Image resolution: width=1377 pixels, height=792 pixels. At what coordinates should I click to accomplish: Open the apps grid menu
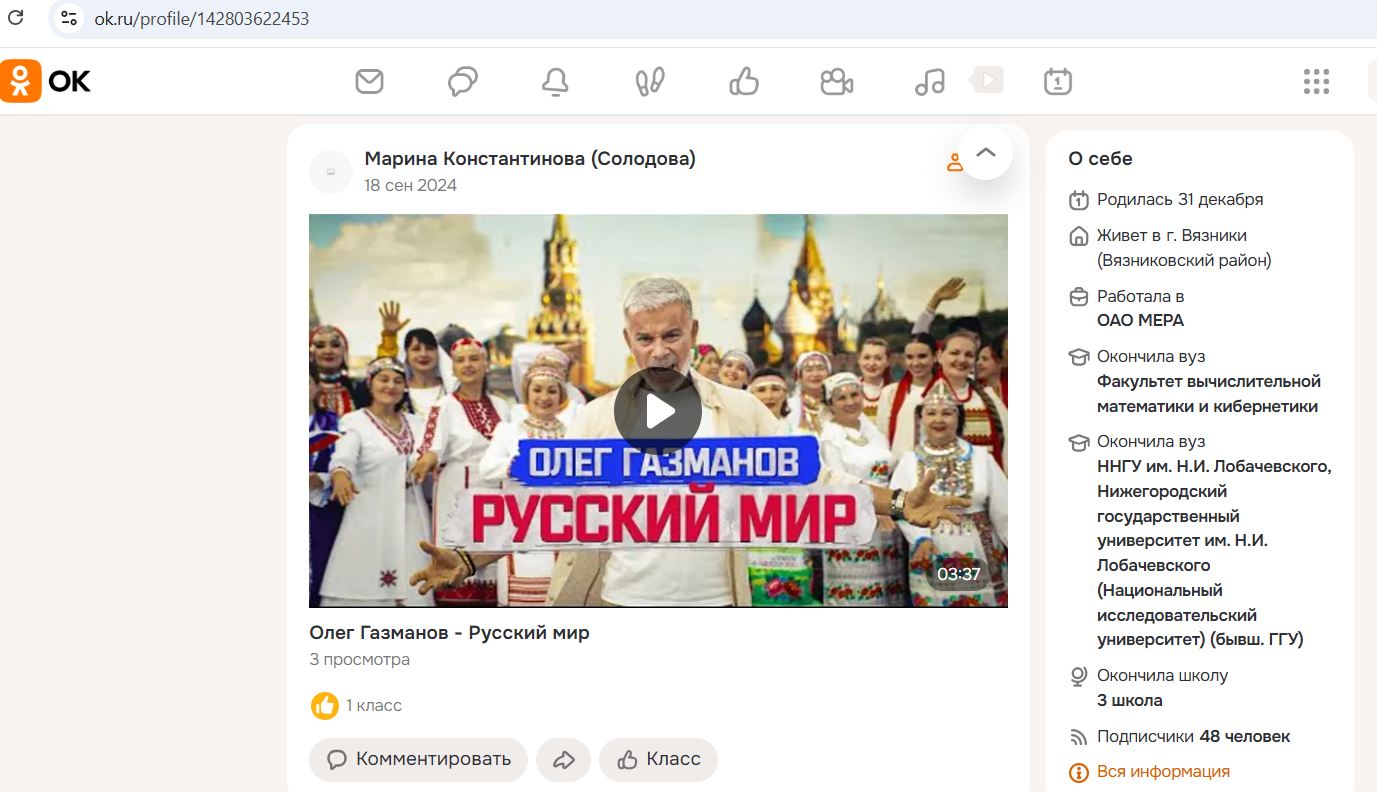point(1316,82)
